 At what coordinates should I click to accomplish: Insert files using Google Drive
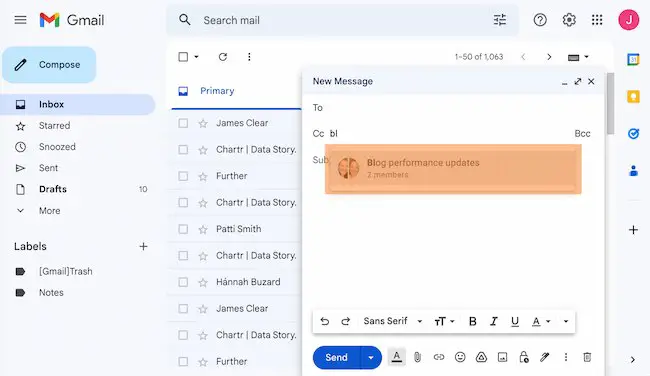481,357
